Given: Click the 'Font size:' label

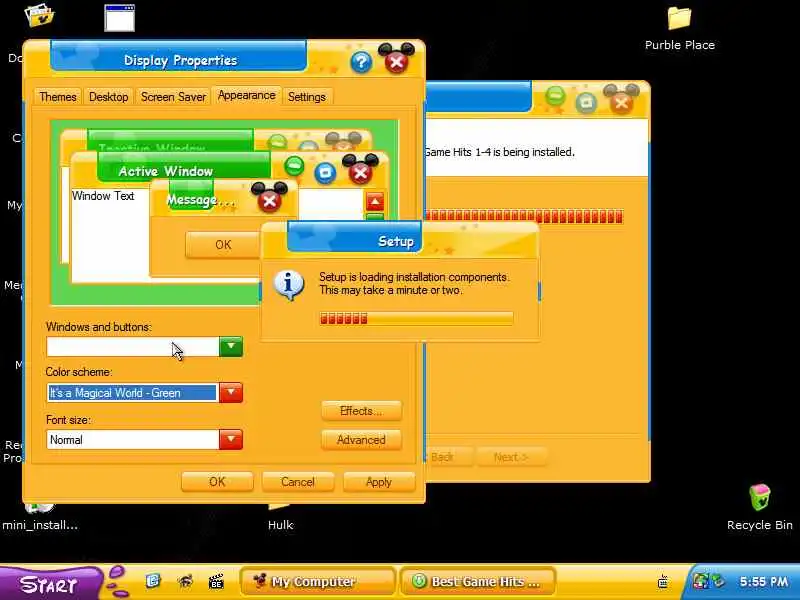Looking at the screenshot, I should (68, 420).
